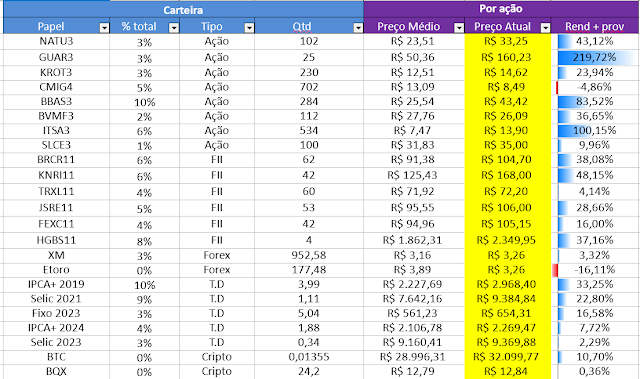Screen dimensions: 640x379
Task: Open the Papel column filter dropdown
Action: pyautogui.click(x=104, y=27)
